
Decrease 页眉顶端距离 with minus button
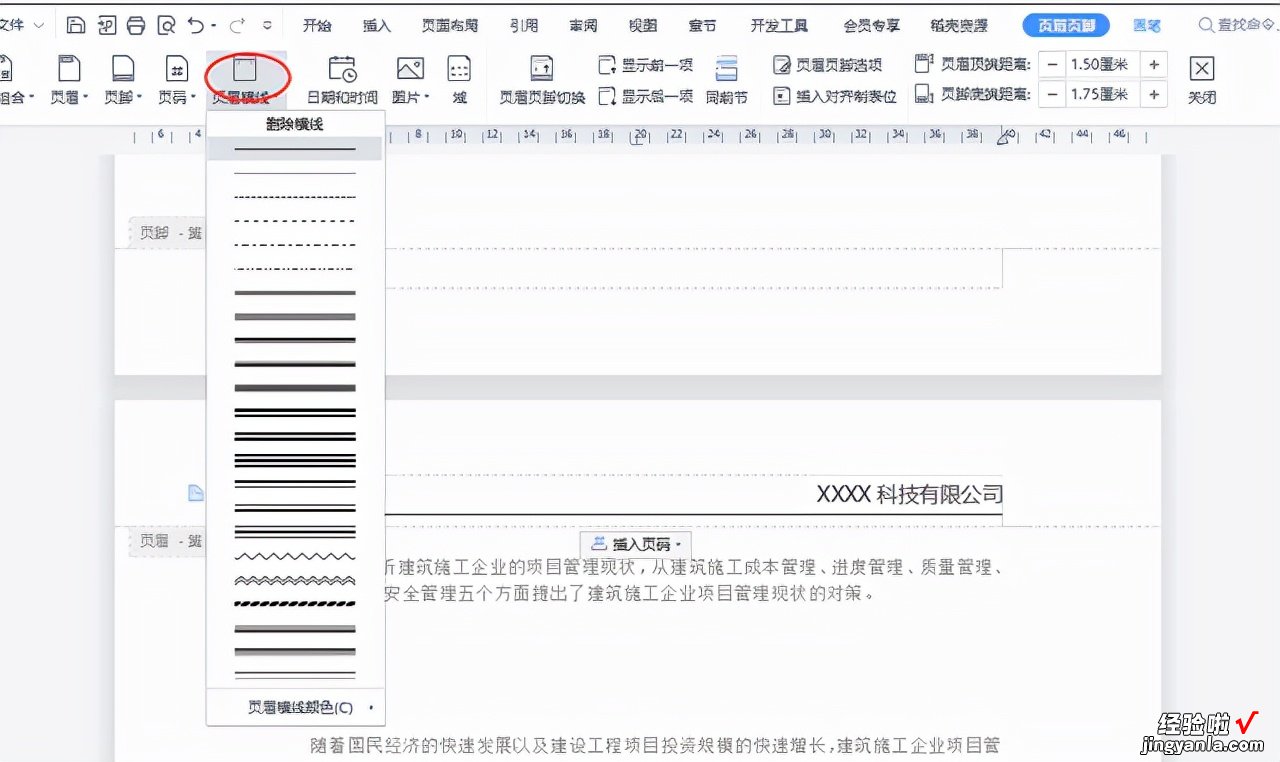point(1052,65)
